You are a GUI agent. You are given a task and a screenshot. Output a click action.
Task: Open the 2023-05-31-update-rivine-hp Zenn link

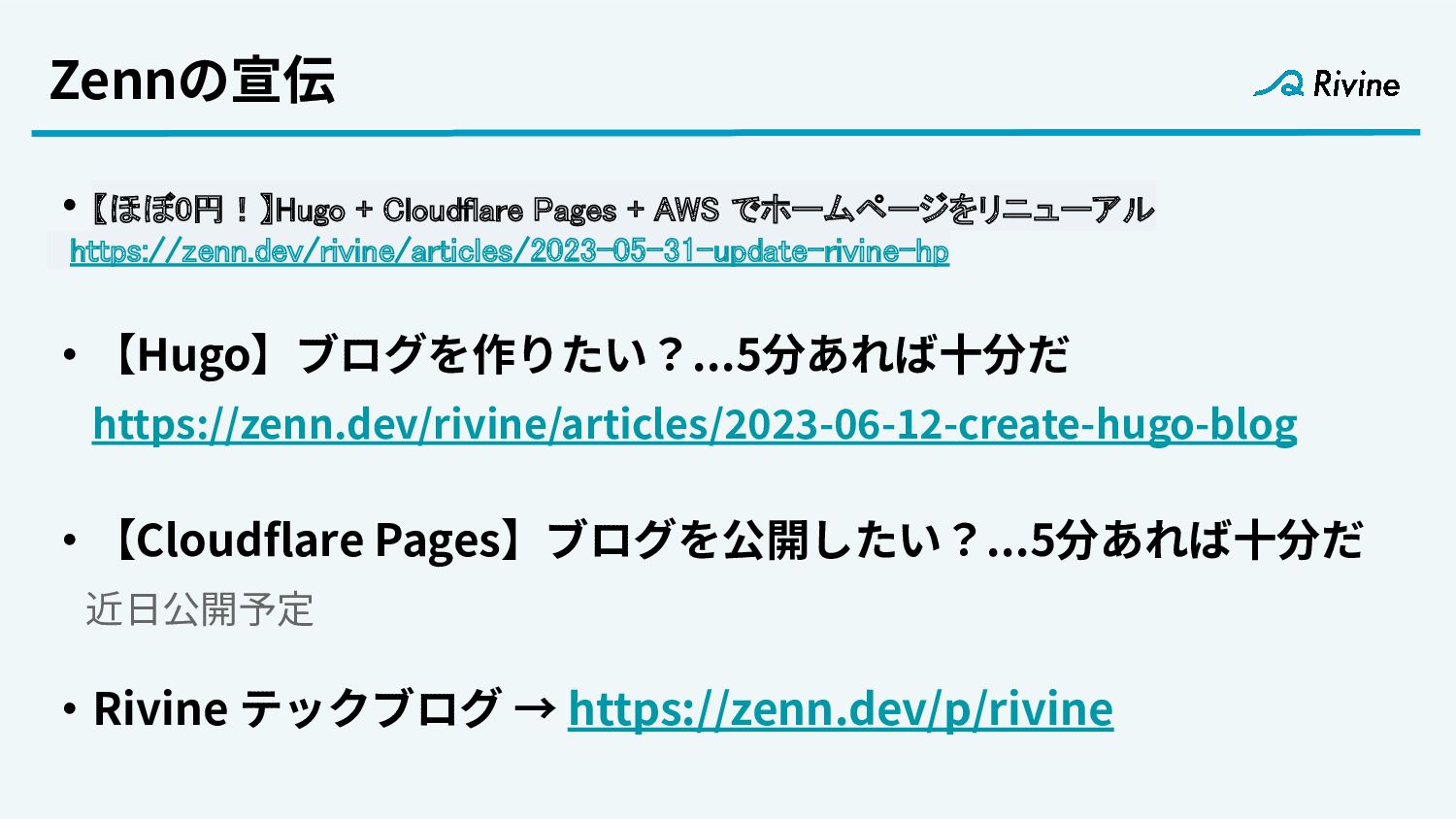pos(510,251)
